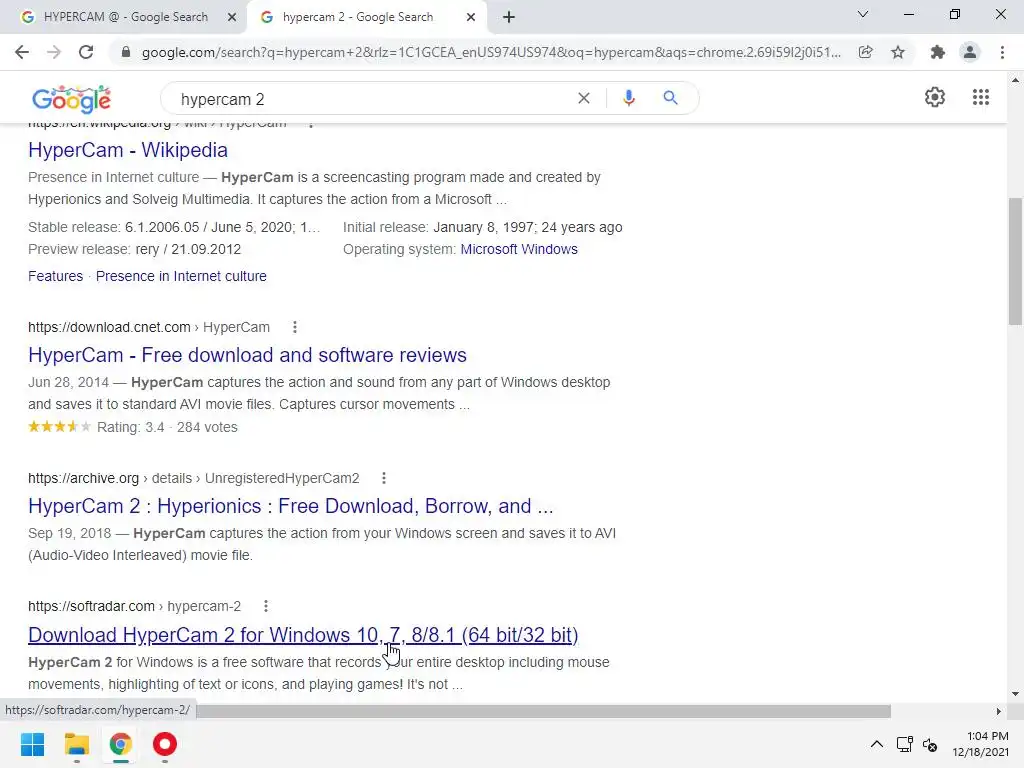Image resolution: width=1024 pixels, height=768 pixels.
Task: Click the https://download.cnet.com breadcrumb
Action: 109,327
